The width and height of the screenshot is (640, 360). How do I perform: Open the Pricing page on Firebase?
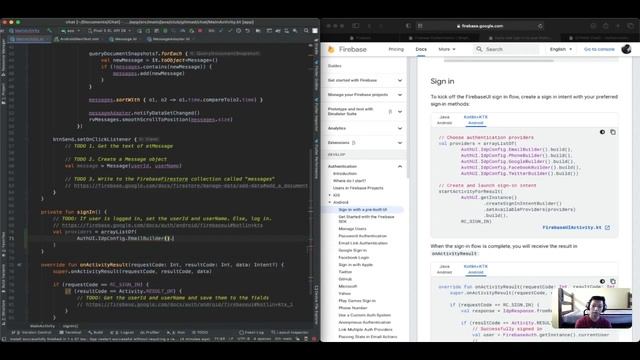396,49
